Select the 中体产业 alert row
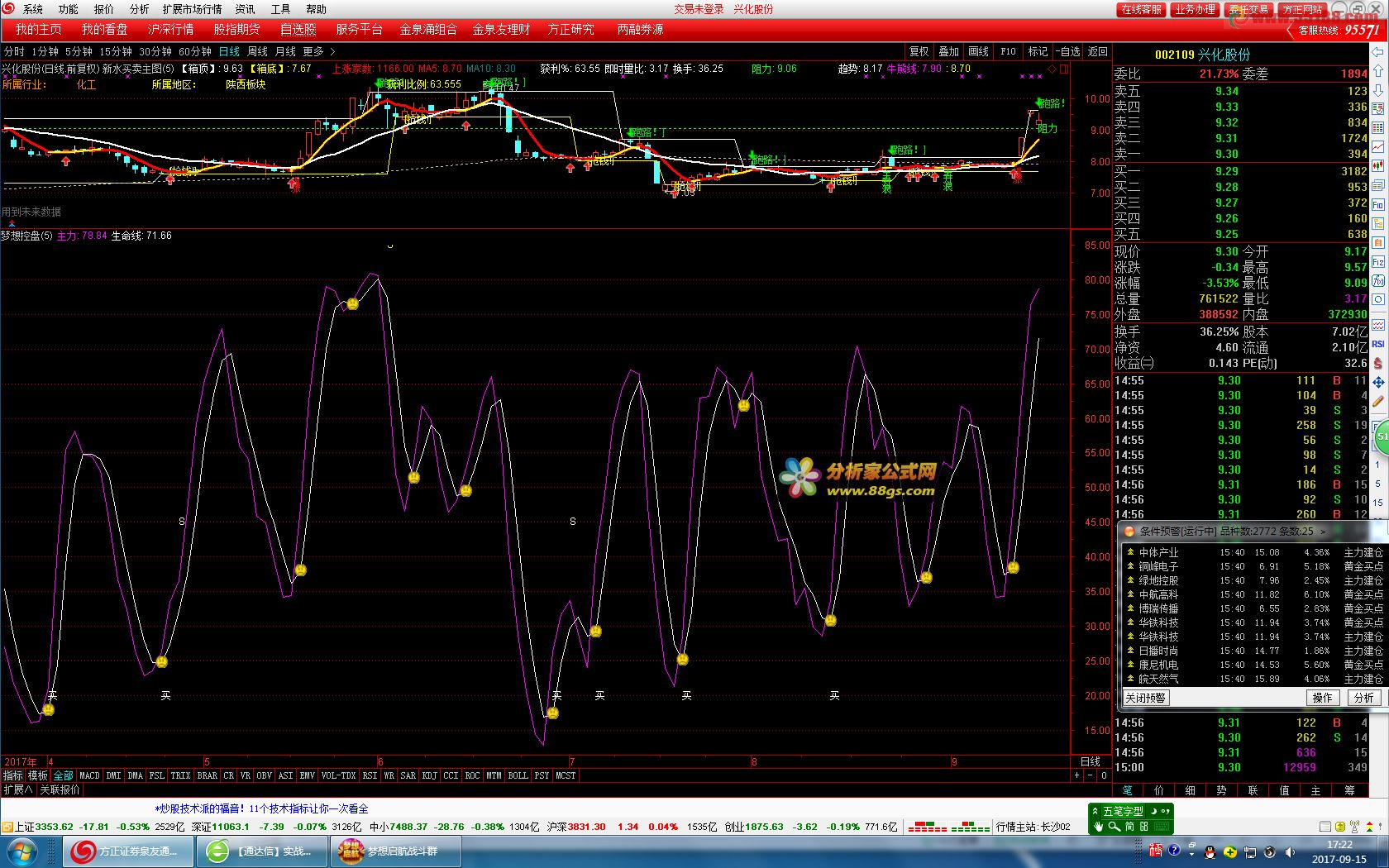 pyautogui.click(x=1253, y=552)
